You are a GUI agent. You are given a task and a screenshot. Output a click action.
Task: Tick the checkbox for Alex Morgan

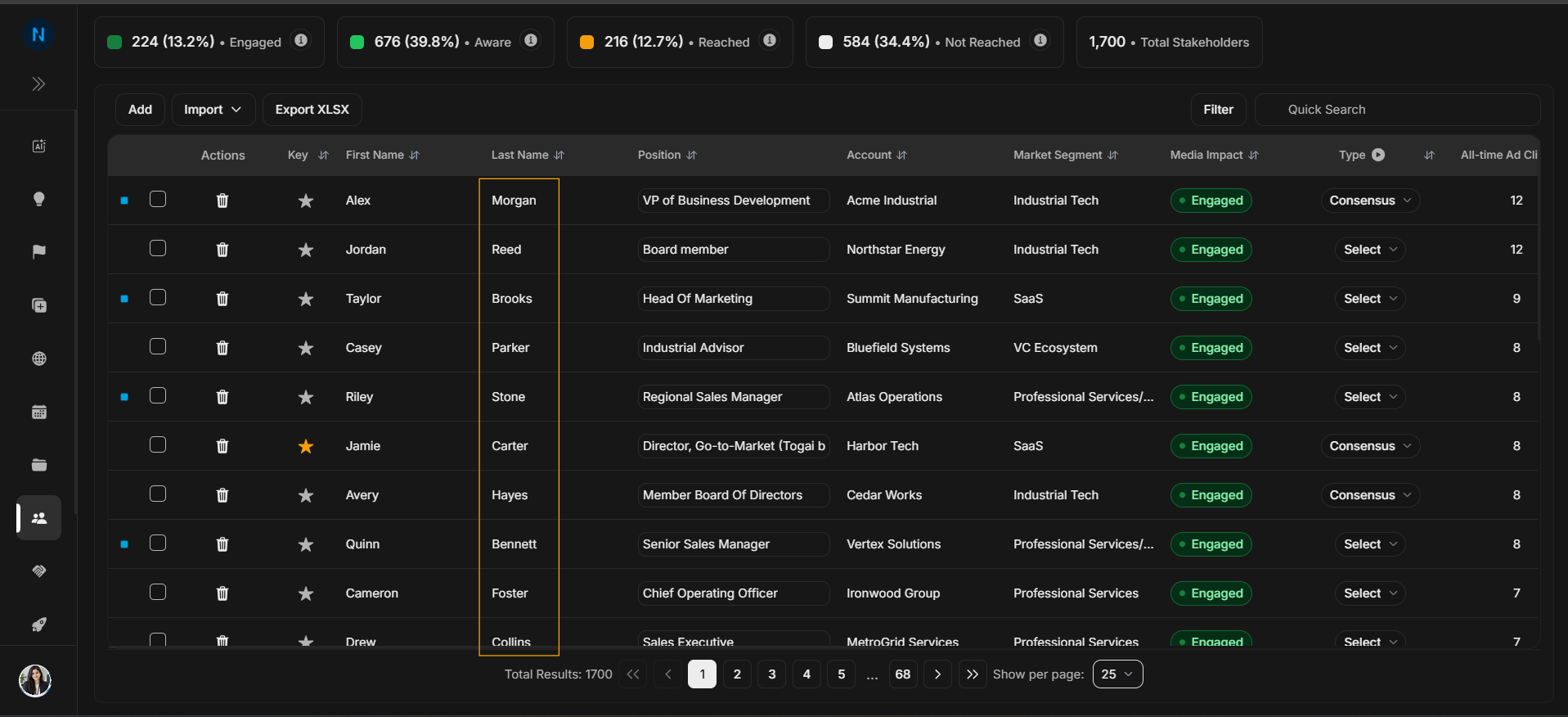pos(158,199)
